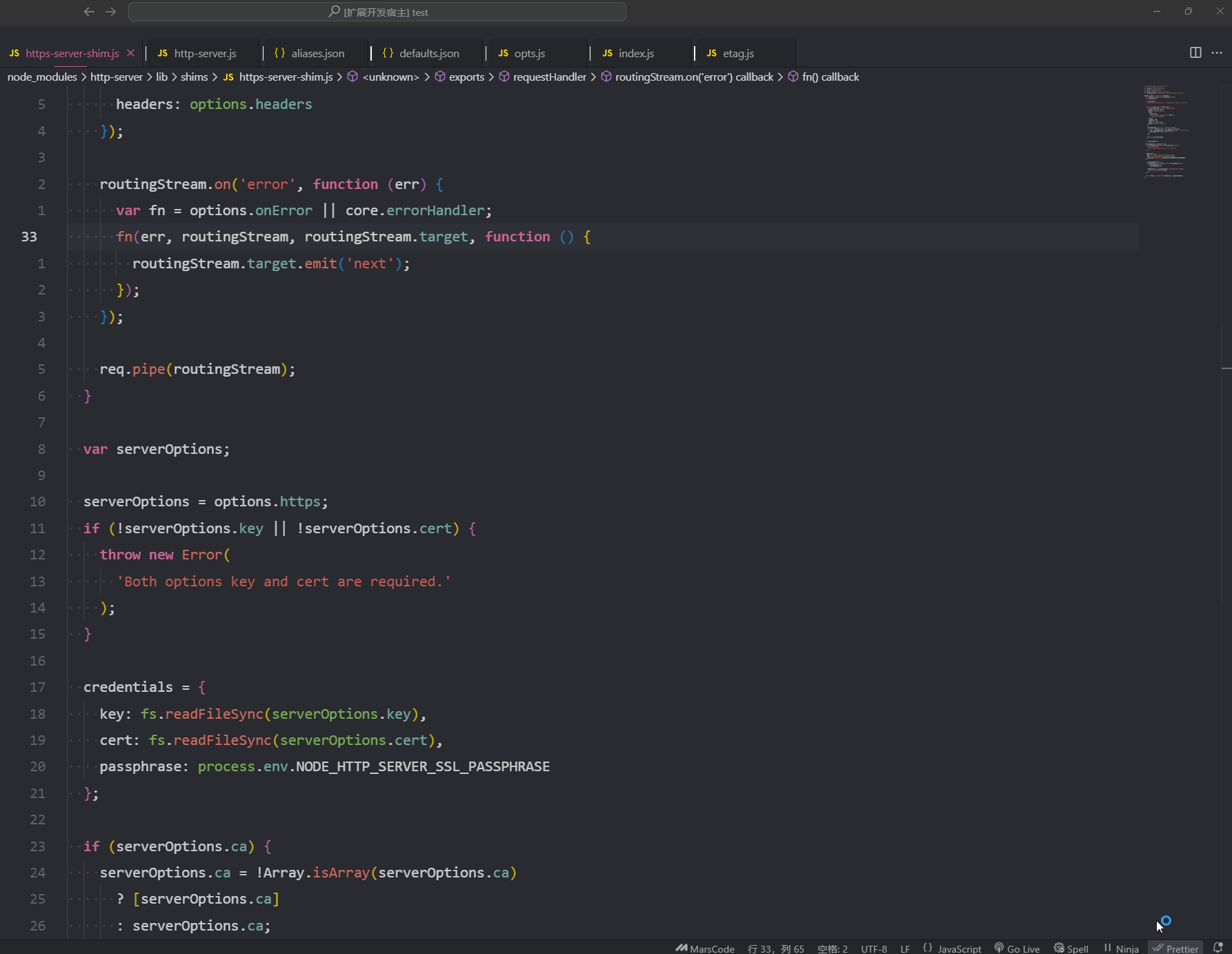Click the 'cert: fs.readFileSync' line
The image size is (1232, 954).
pyautogui.click(x=271, y=740)
